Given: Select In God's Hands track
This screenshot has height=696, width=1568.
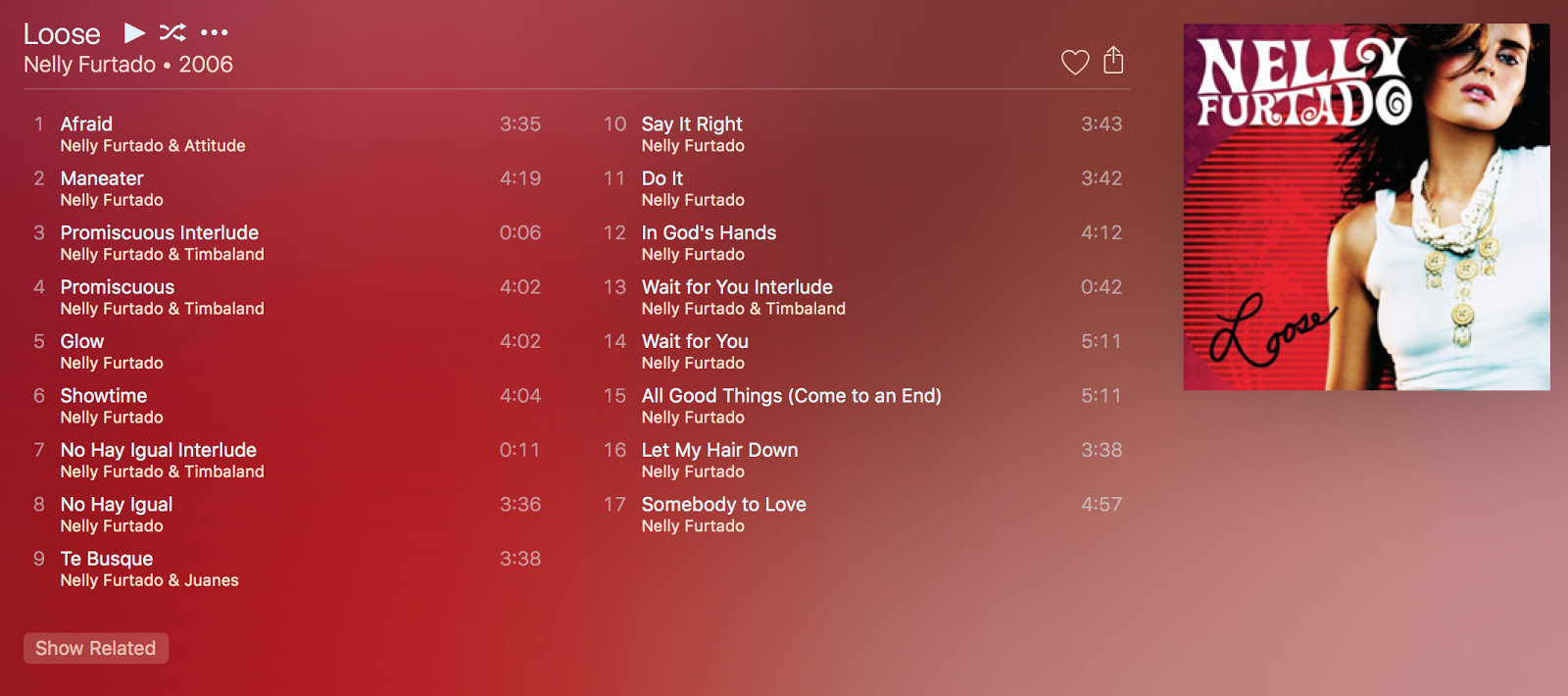Looking at the screenshot, I should pos(862,243).
